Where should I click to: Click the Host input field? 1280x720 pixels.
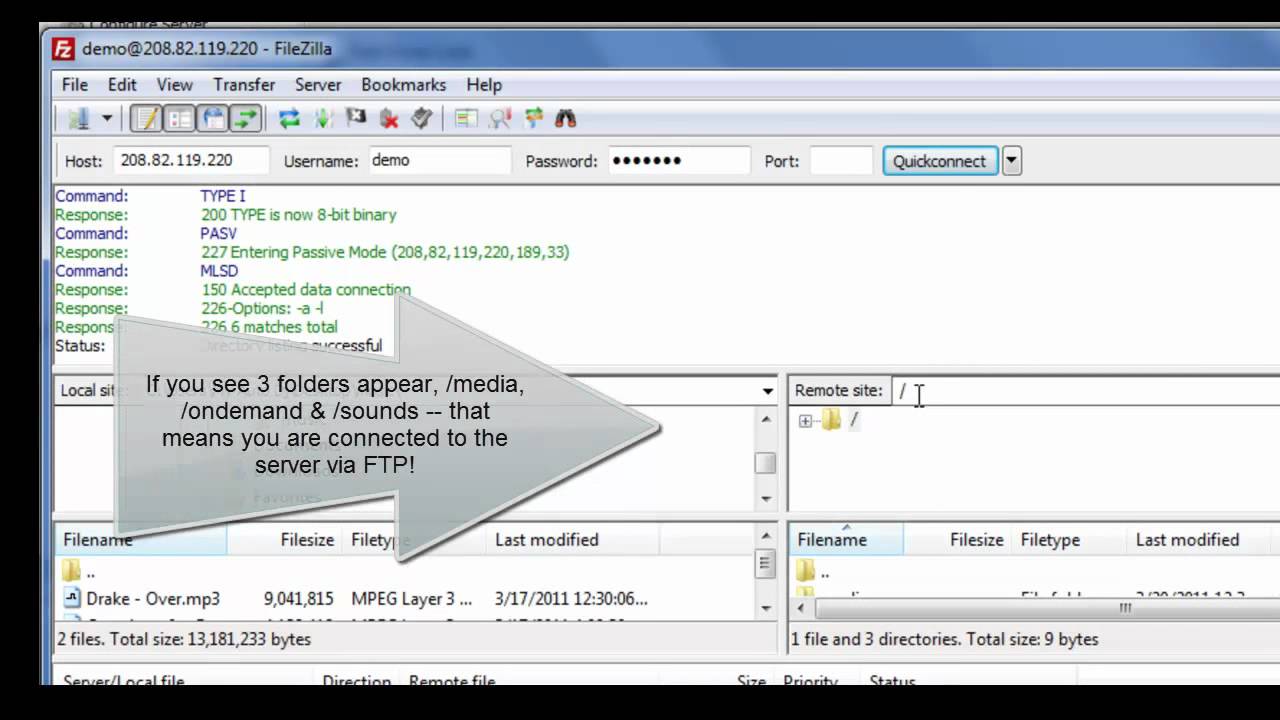tap(190, 160)
